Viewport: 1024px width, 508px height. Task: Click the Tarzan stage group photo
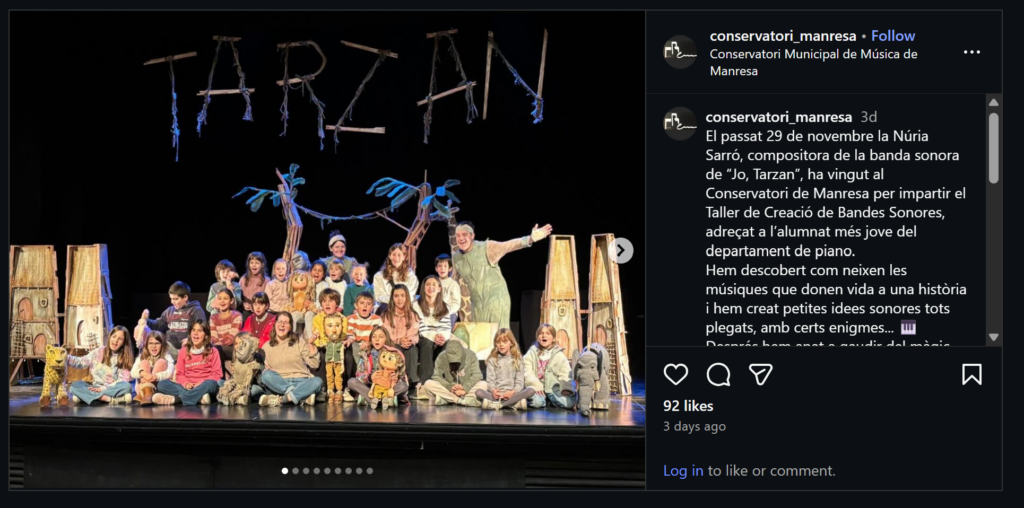click(327, 250)
